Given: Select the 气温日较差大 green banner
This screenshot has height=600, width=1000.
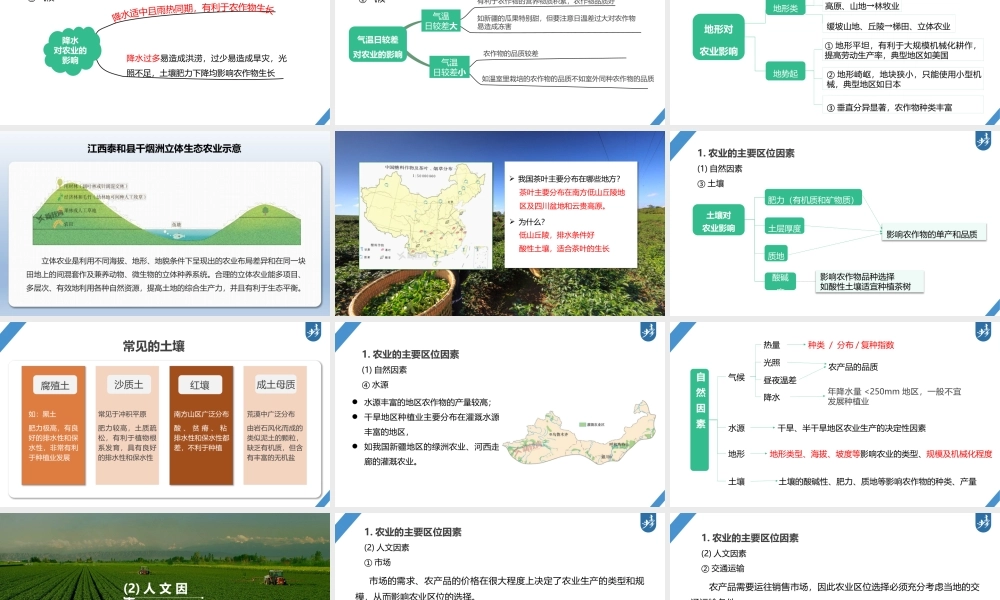Looking at the screenshot, I should pos(443,20).
